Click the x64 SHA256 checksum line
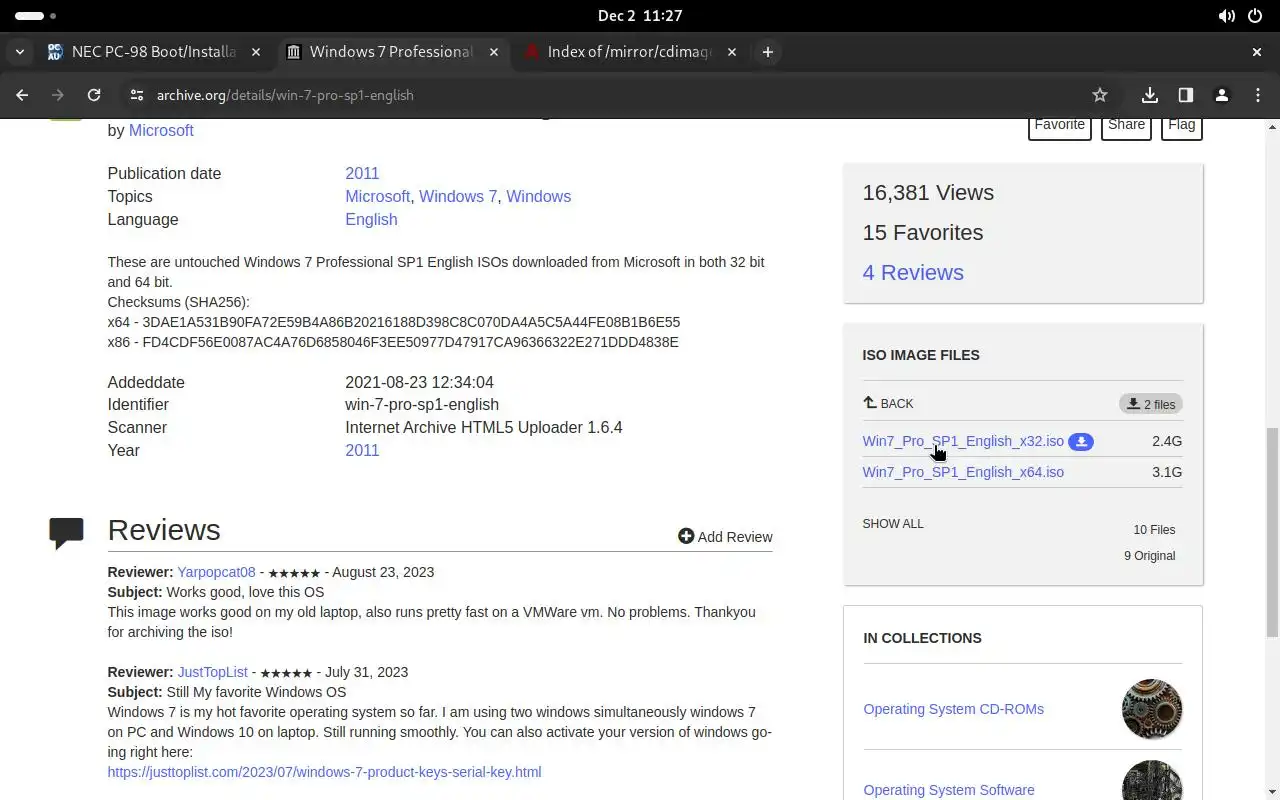 coord(394,322)
